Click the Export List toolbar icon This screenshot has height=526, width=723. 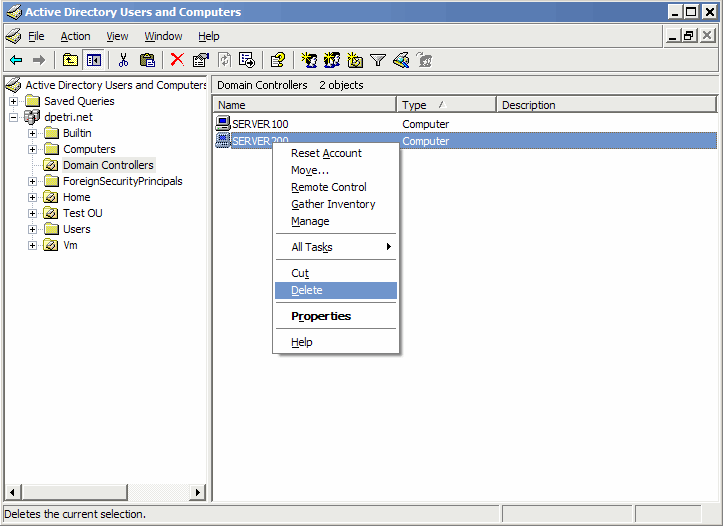coord(247,60)
